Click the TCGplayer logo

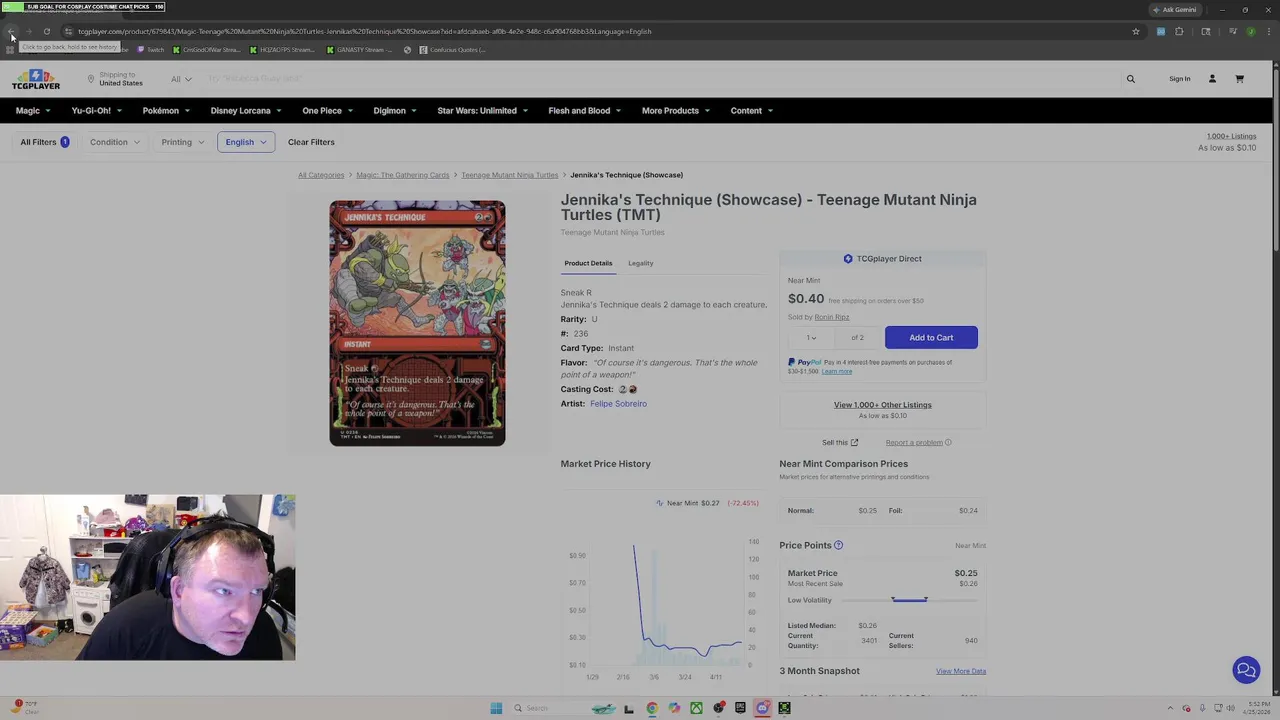(36, 79)
